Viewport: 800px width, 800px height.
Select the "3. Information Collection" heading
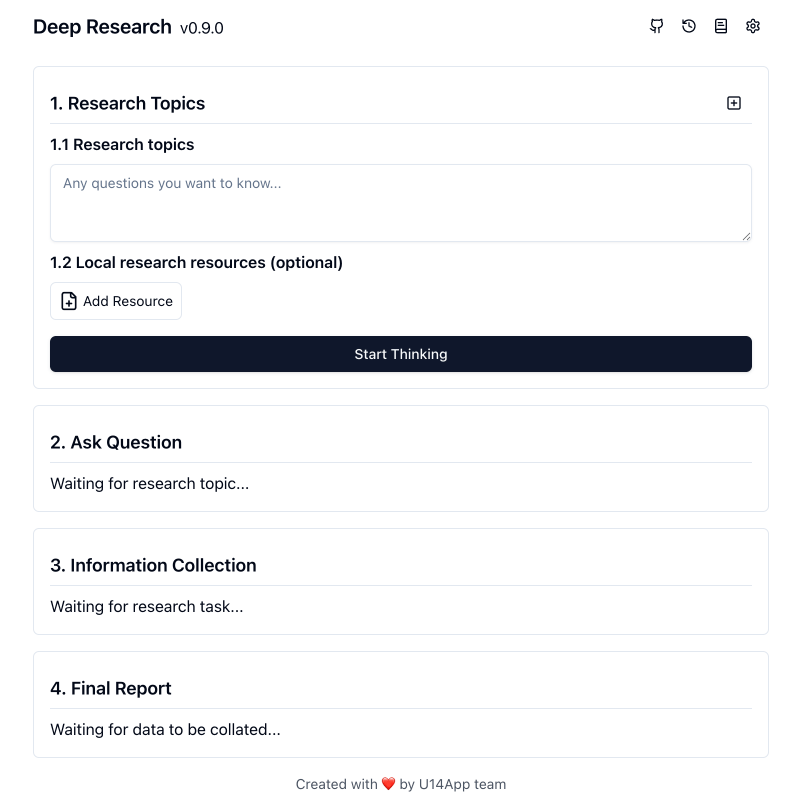153,565
